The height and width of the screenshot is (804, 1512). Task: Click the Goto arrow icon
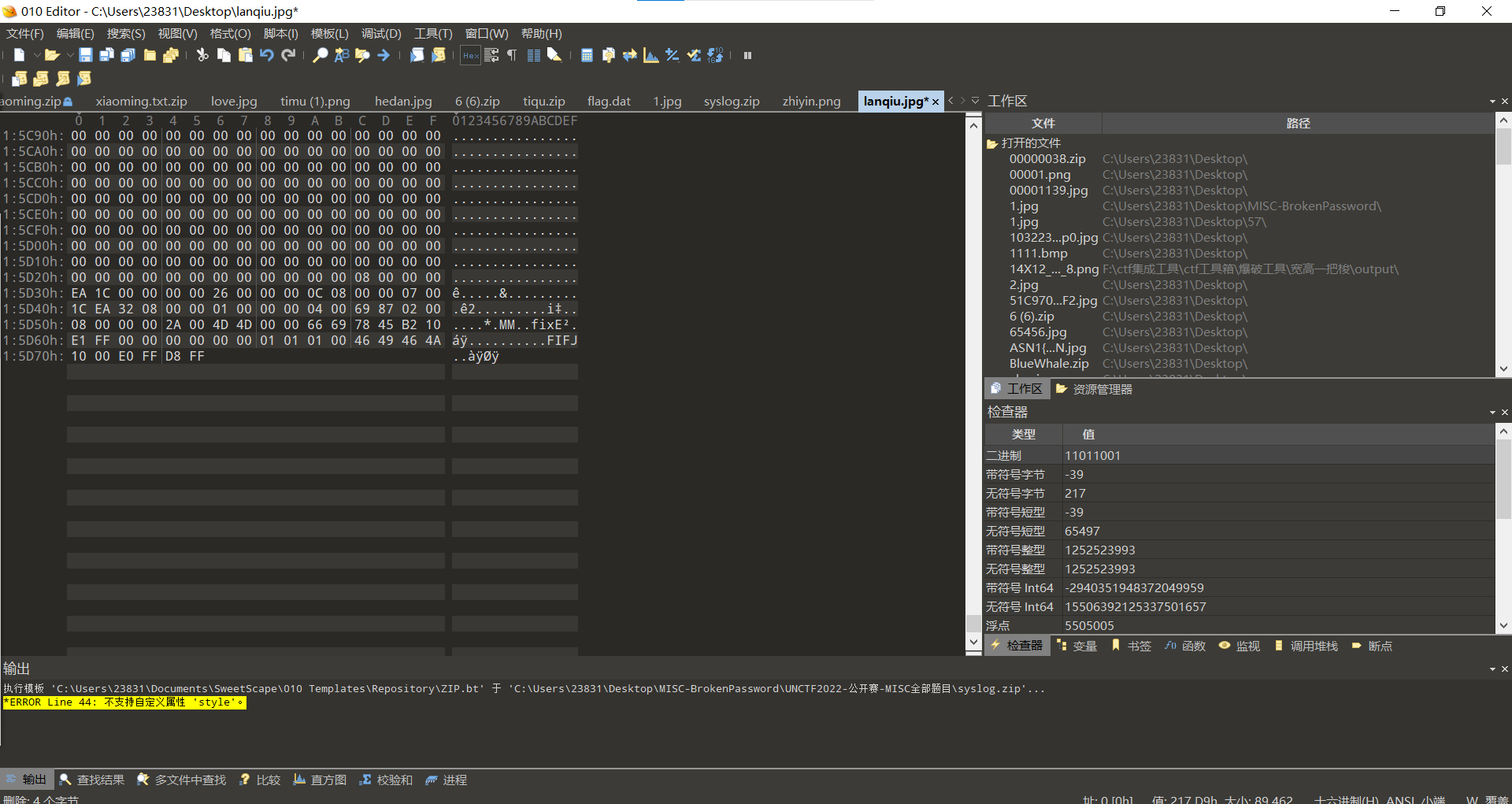[384, 55]
